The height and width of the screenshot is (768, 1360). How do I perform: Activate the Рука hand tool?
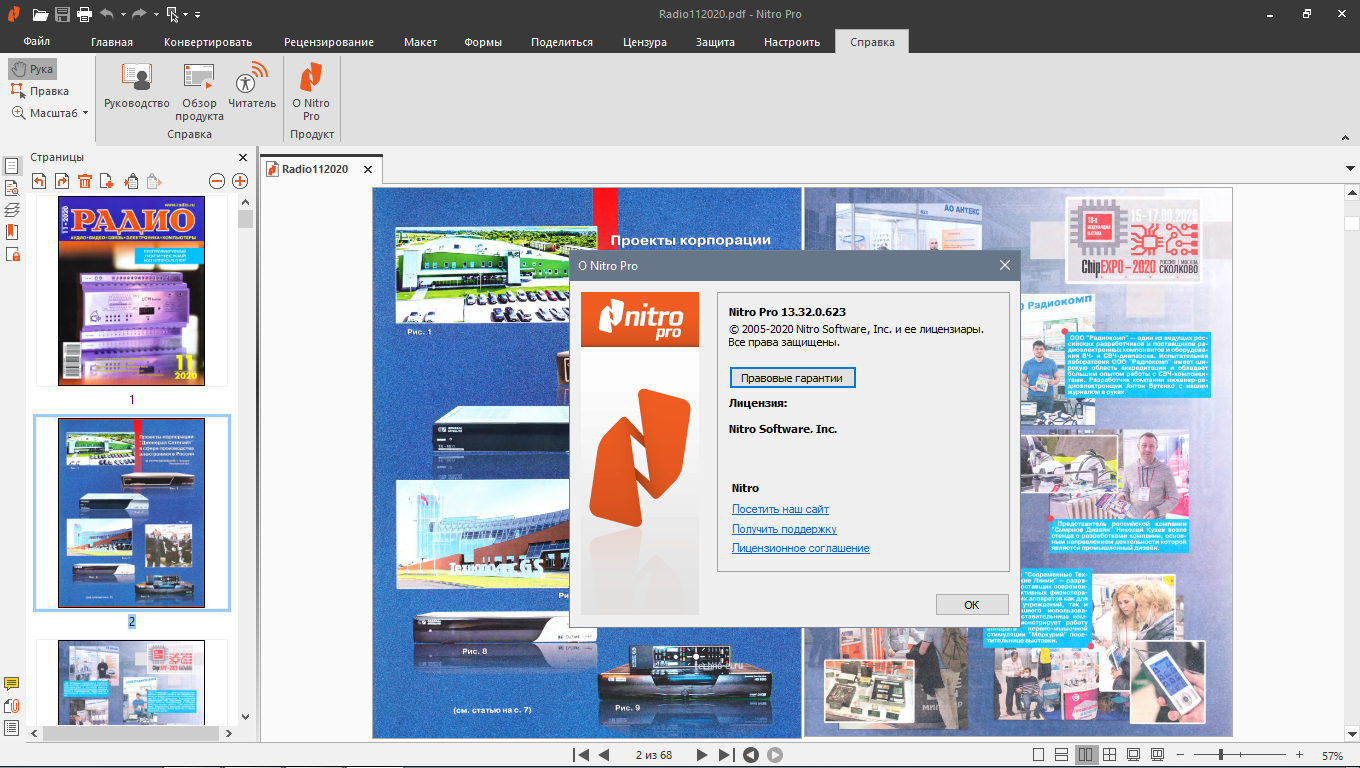32,69
